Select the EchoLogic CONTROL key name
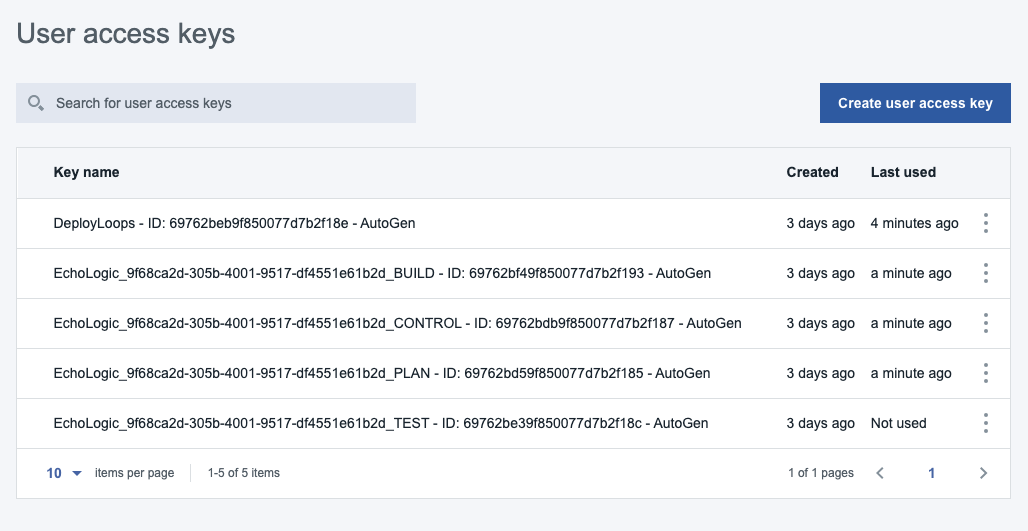This screenshot has height=531, width=1028. (x=397, y=323)
